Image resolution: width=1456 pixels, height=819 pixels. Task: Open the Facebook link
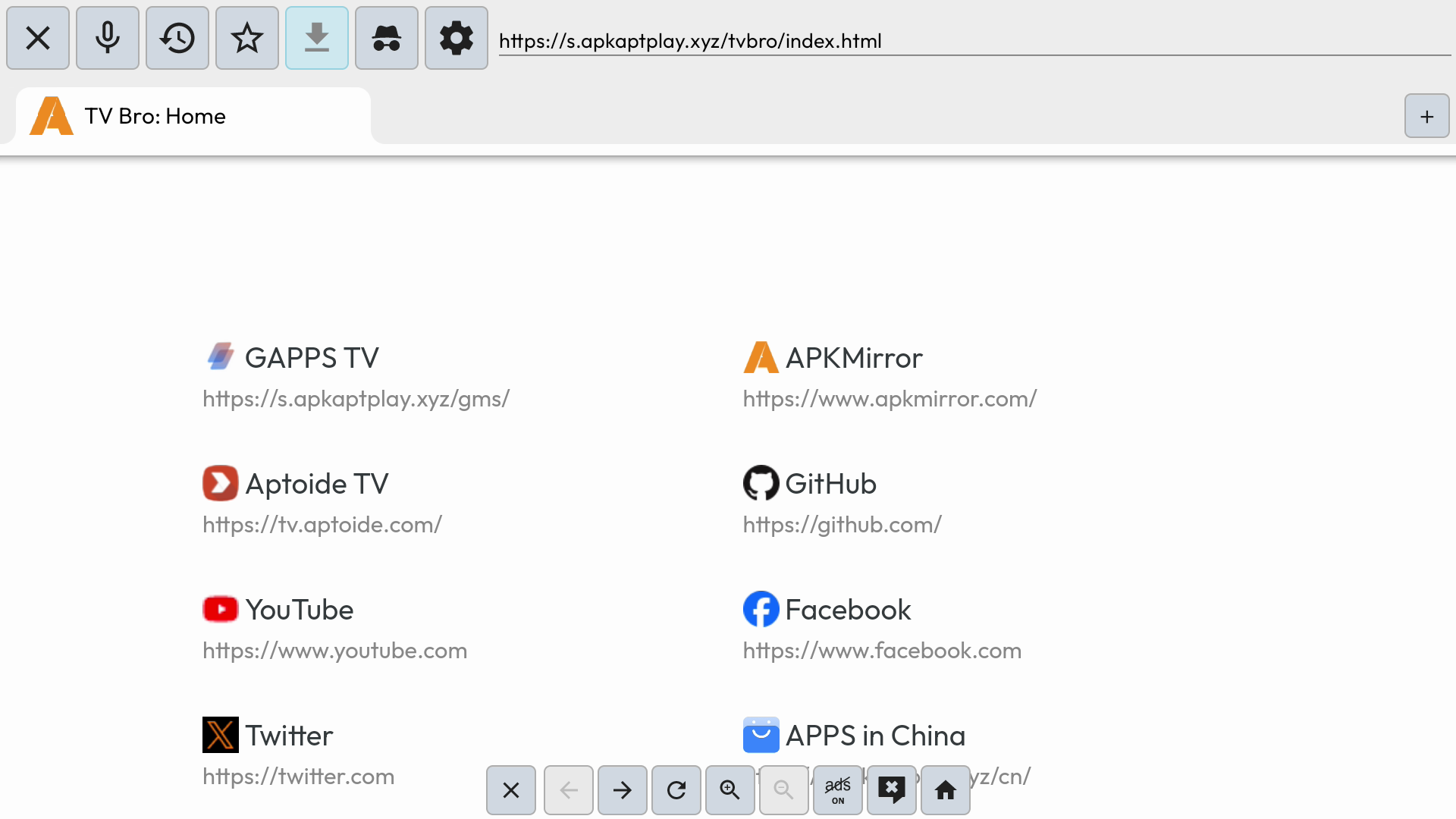(x=849, y=609)
